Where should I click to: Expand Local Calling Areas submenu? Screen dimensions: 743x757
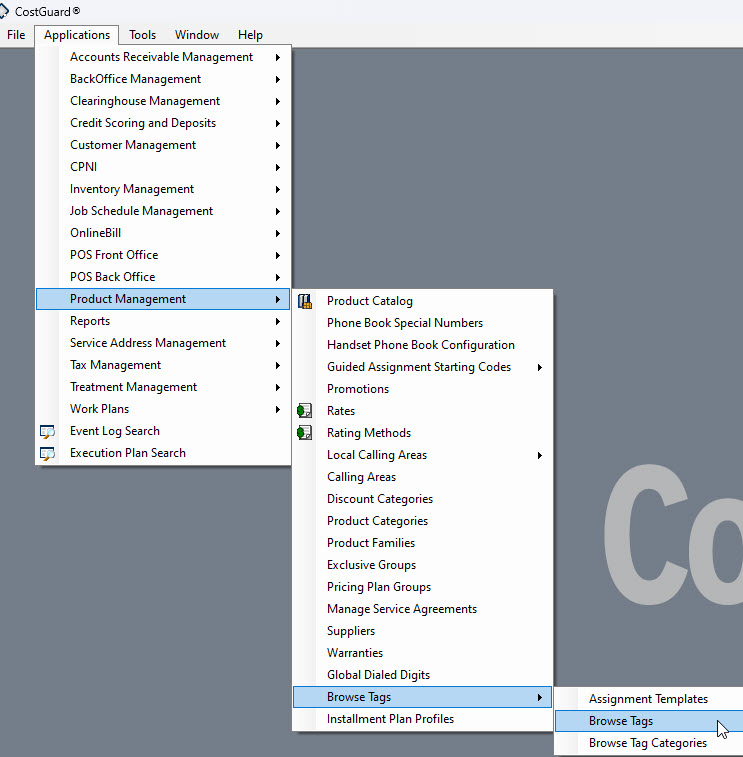click(x=422, y=455)
